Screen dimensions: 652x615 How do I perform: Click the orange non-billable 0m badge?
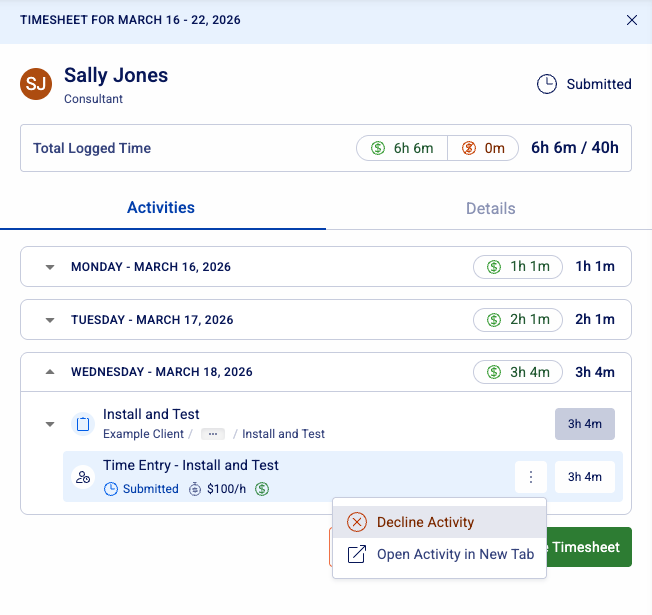tap(483, 148)
